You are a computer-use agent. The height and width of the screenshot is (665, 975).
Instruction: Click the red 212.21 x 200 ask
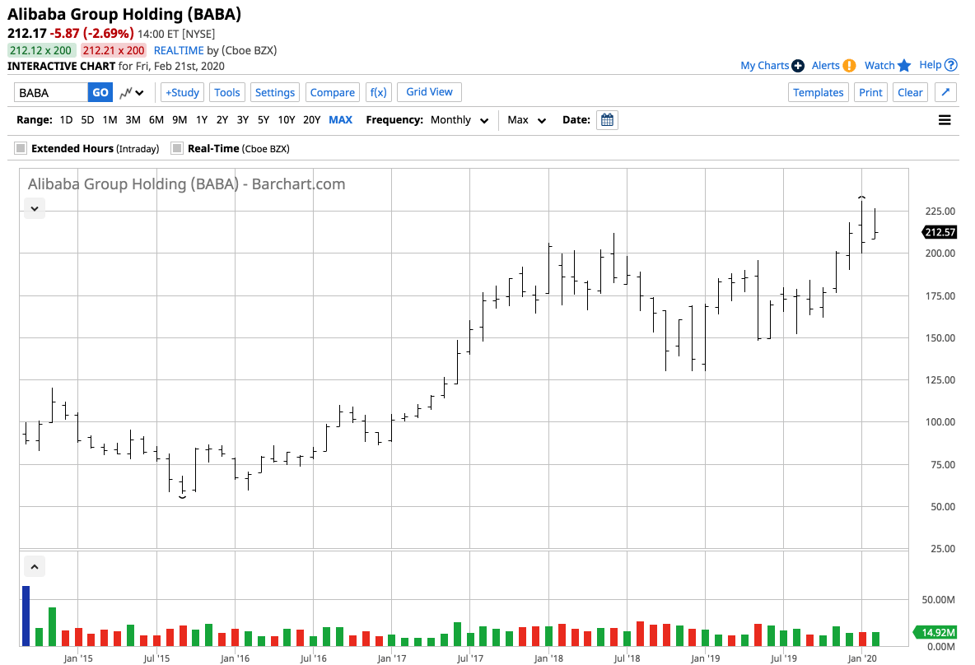[x=113, y=50]
